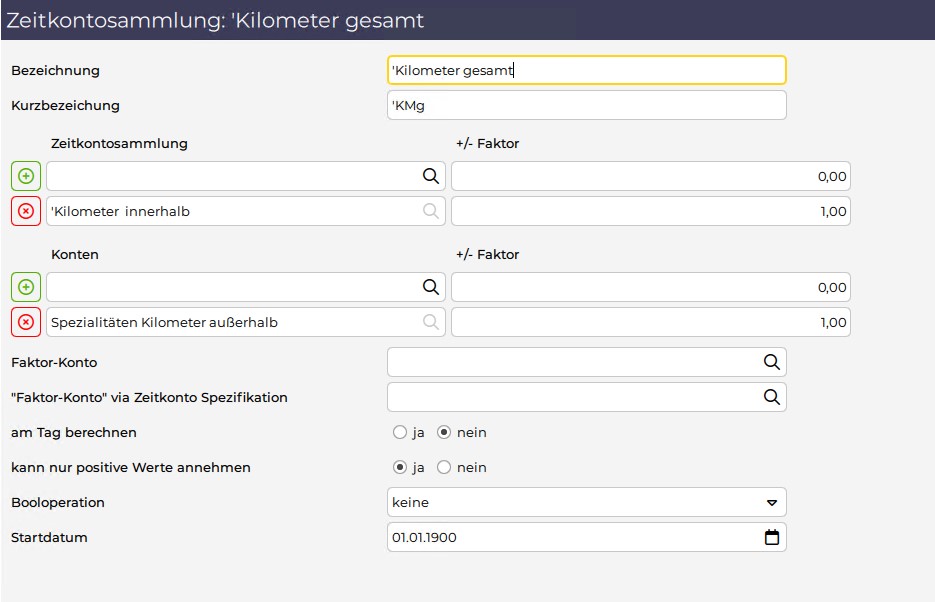Click green plus icon under Zeitkontosammlung

[26, 176]
